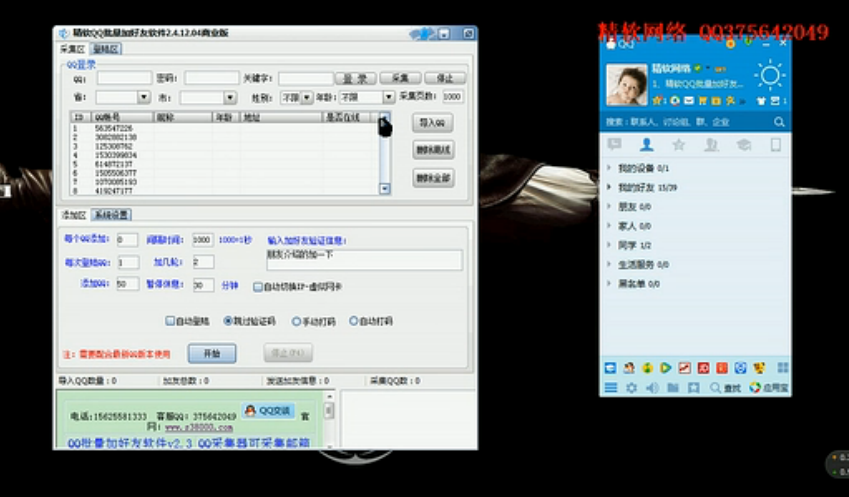Open the graduation cap tab in QQ
This screenshot has width=849, height=497.
pos(743,145)
